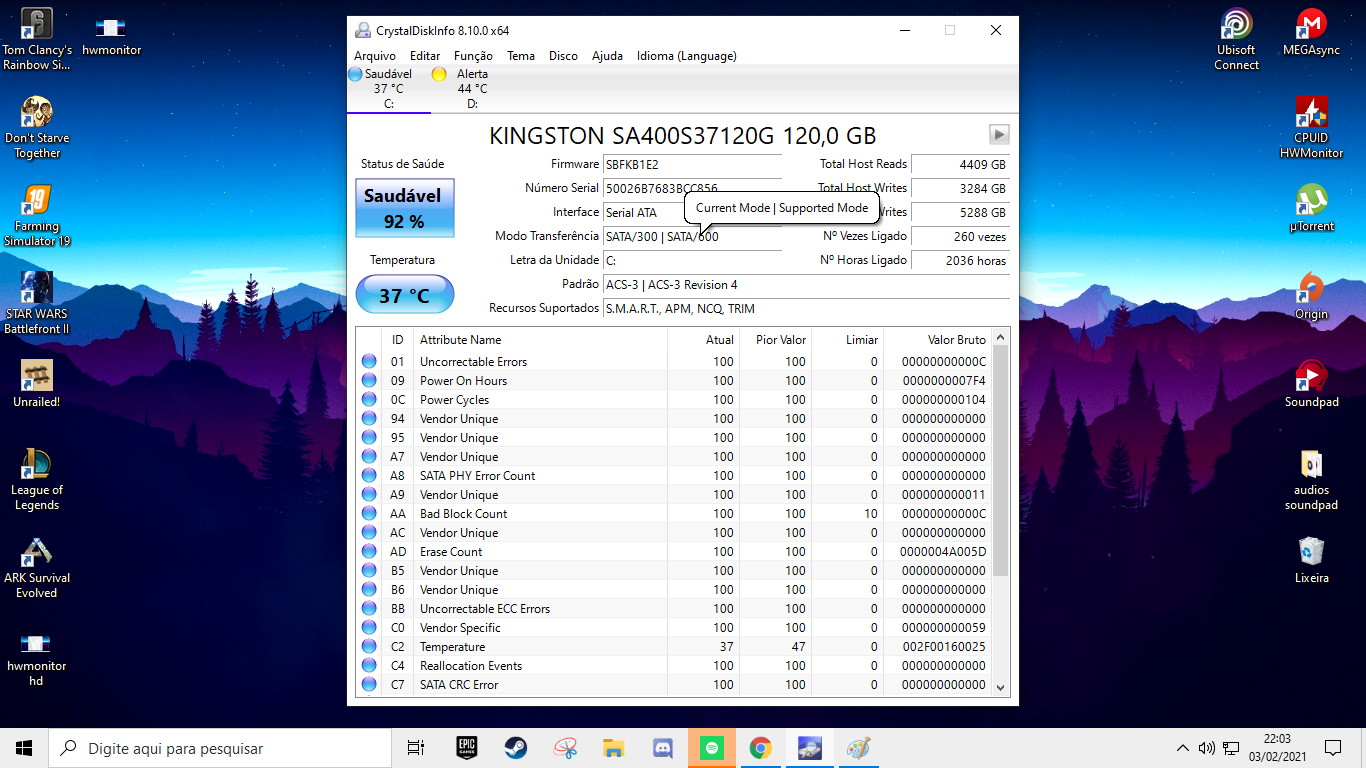Select the D: Alerta drive tab
The height and width of the screenshot is (768, 1366).
coord(472,89)
